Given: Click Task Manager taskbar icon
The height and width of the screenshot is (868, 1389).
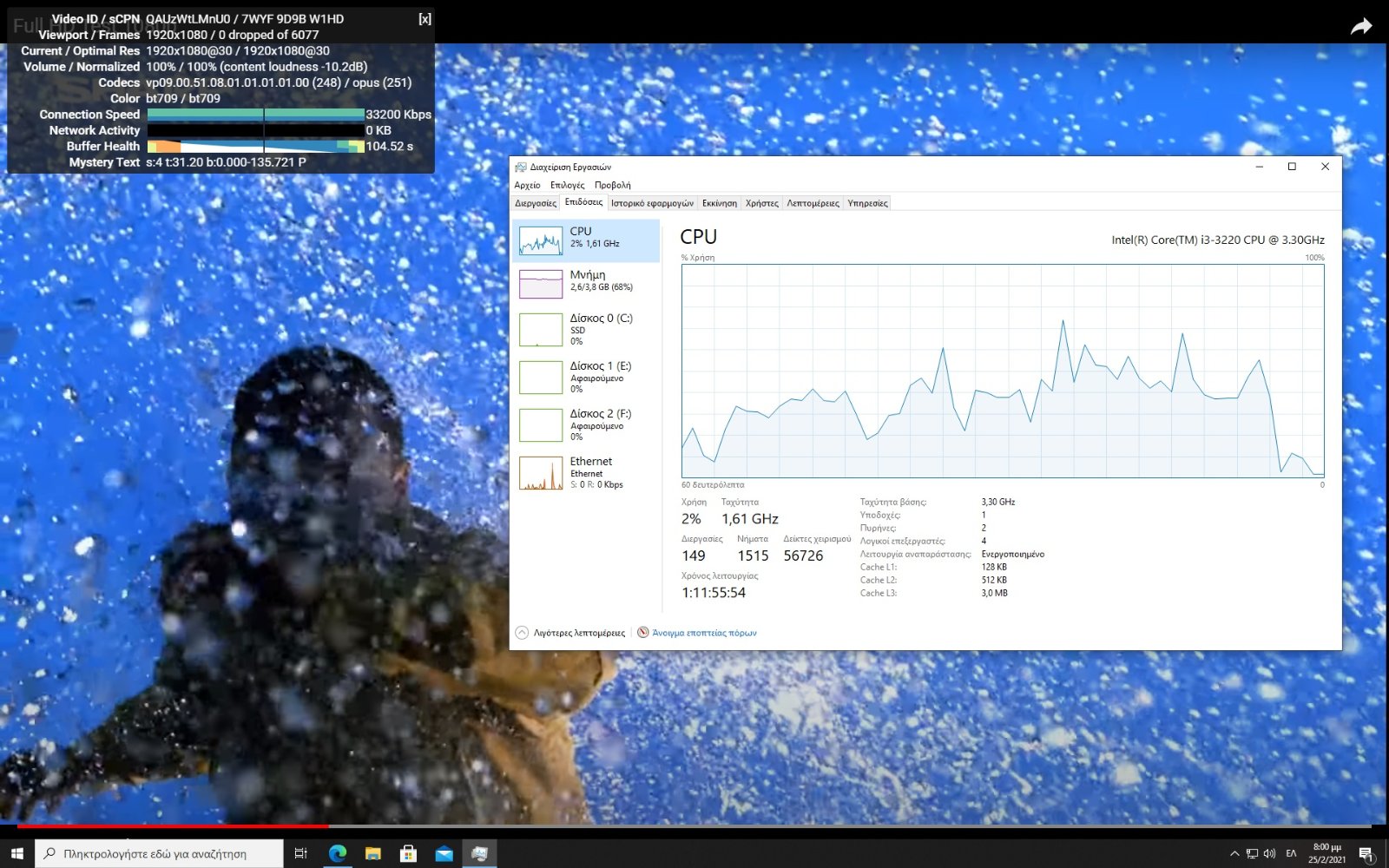Looking at the screenshot, I should pyautogui.click(x=479, y=853).
